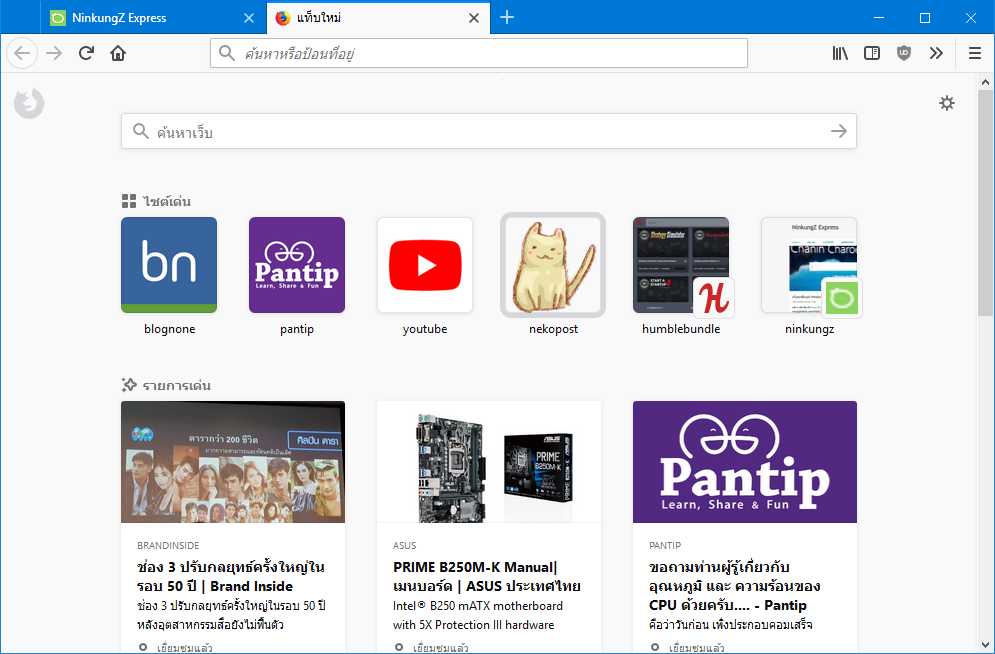The width and height of the screenshot is (995, 654).
Task: Open the Pantip CPU temperature thread
Action: click(x=735, y=586)
